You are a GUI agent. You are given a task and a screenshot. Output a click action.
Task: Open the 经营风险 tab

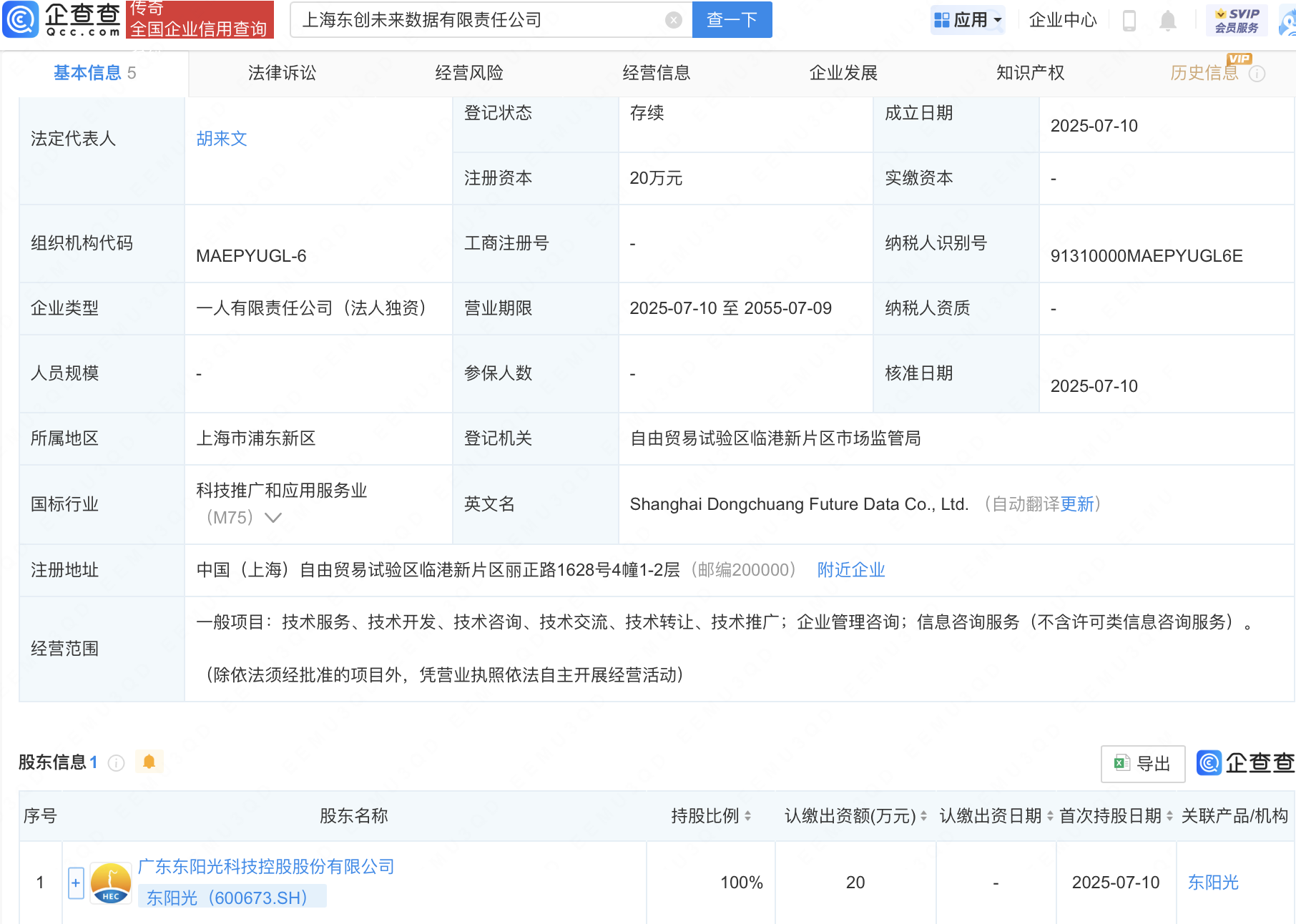click(x=469, y=73)
